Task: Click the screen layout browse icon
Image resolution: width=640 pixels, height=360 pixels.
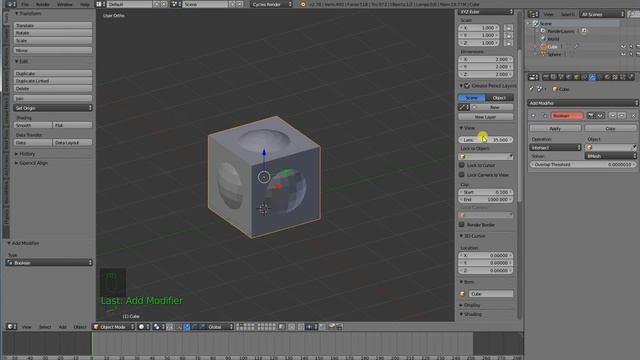Action: (100, 4)
